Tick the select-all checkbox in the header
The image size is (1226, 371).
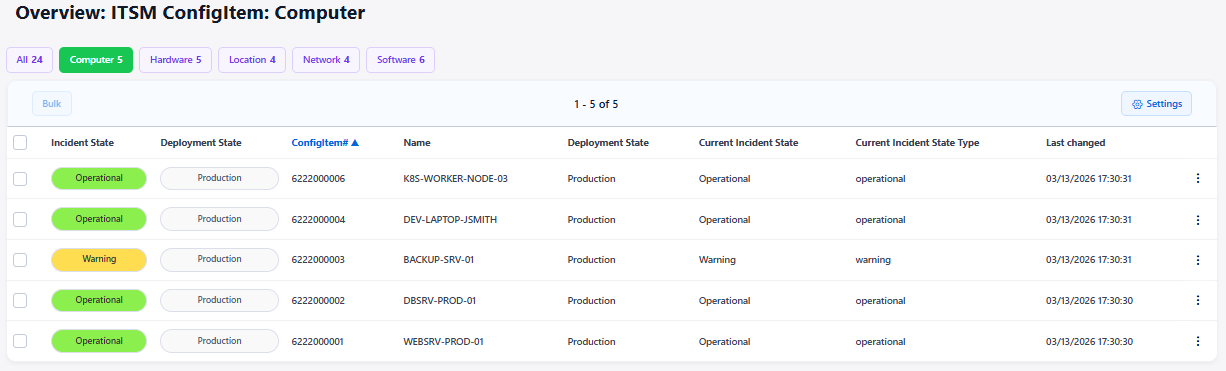pyautogui.click(x=20, y=143)
